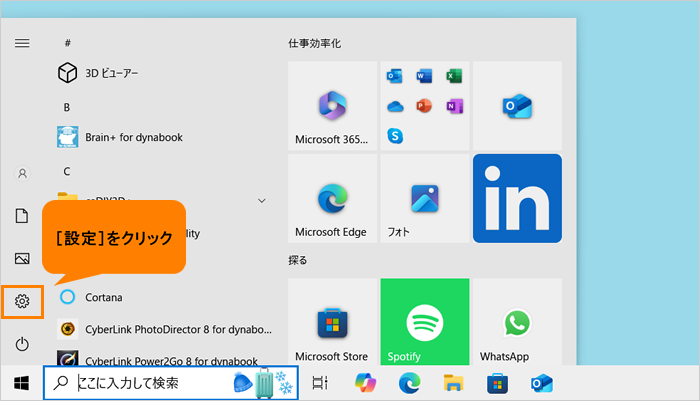Open Pictures icon in Start sidebar

click(22, 259)
